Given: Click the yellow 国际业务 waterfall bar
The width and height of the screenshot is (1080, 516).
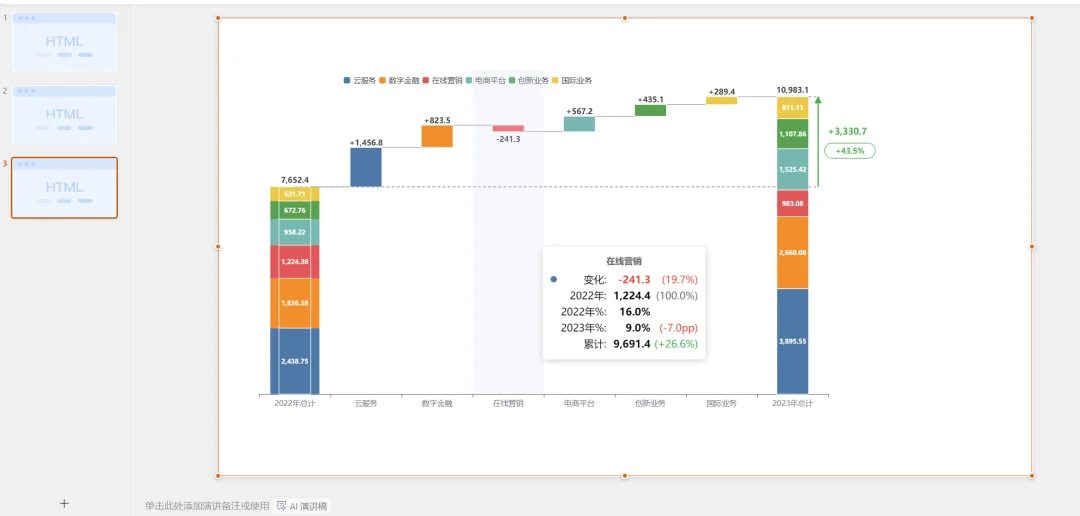Looking at the screenshot, I should [721, 101].
